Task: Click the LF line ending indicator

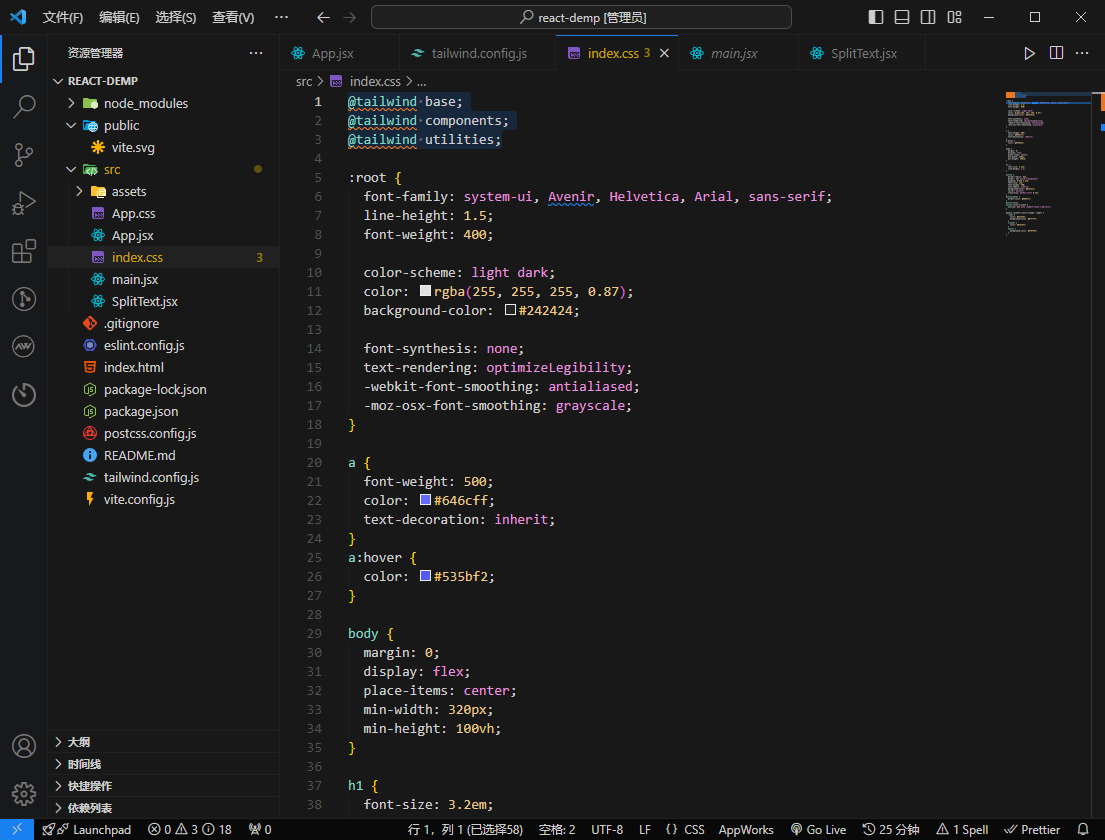Action: coord(645,829)
